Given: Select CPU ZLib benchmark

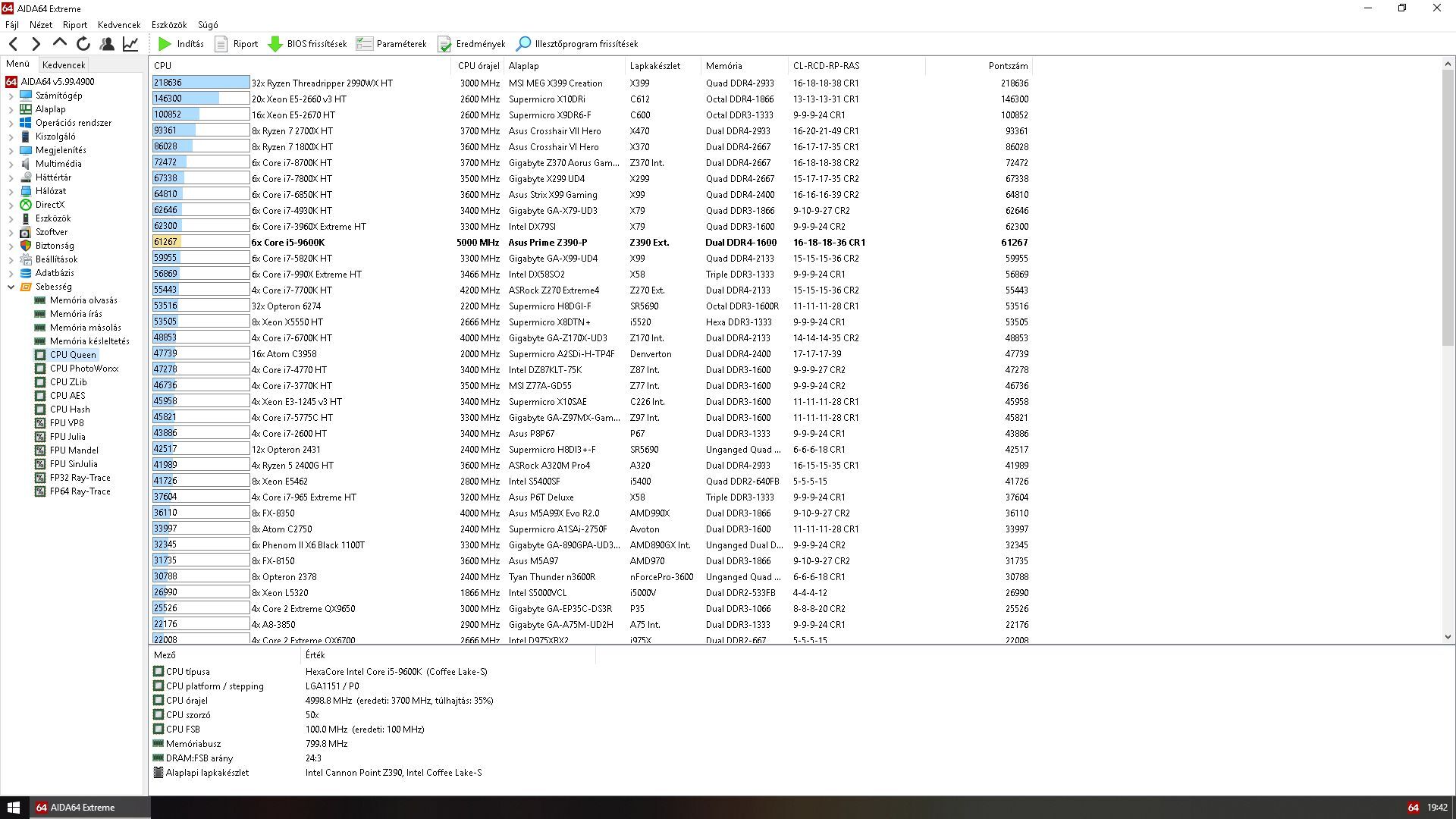Looking at the screenshot, I should [68, 382].
